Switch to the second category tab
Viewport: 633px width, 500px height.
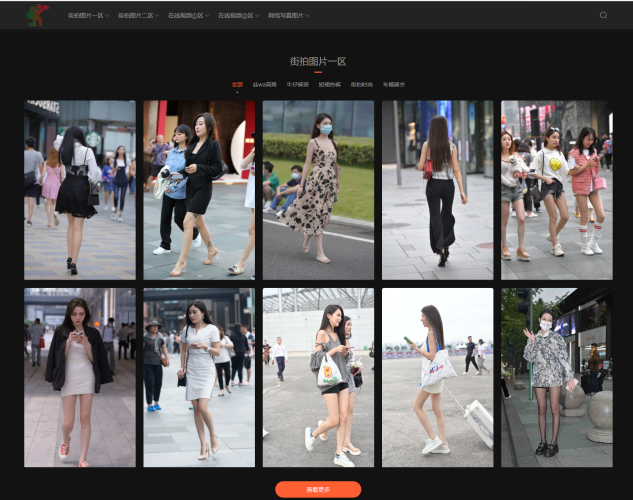click(264, 85)
